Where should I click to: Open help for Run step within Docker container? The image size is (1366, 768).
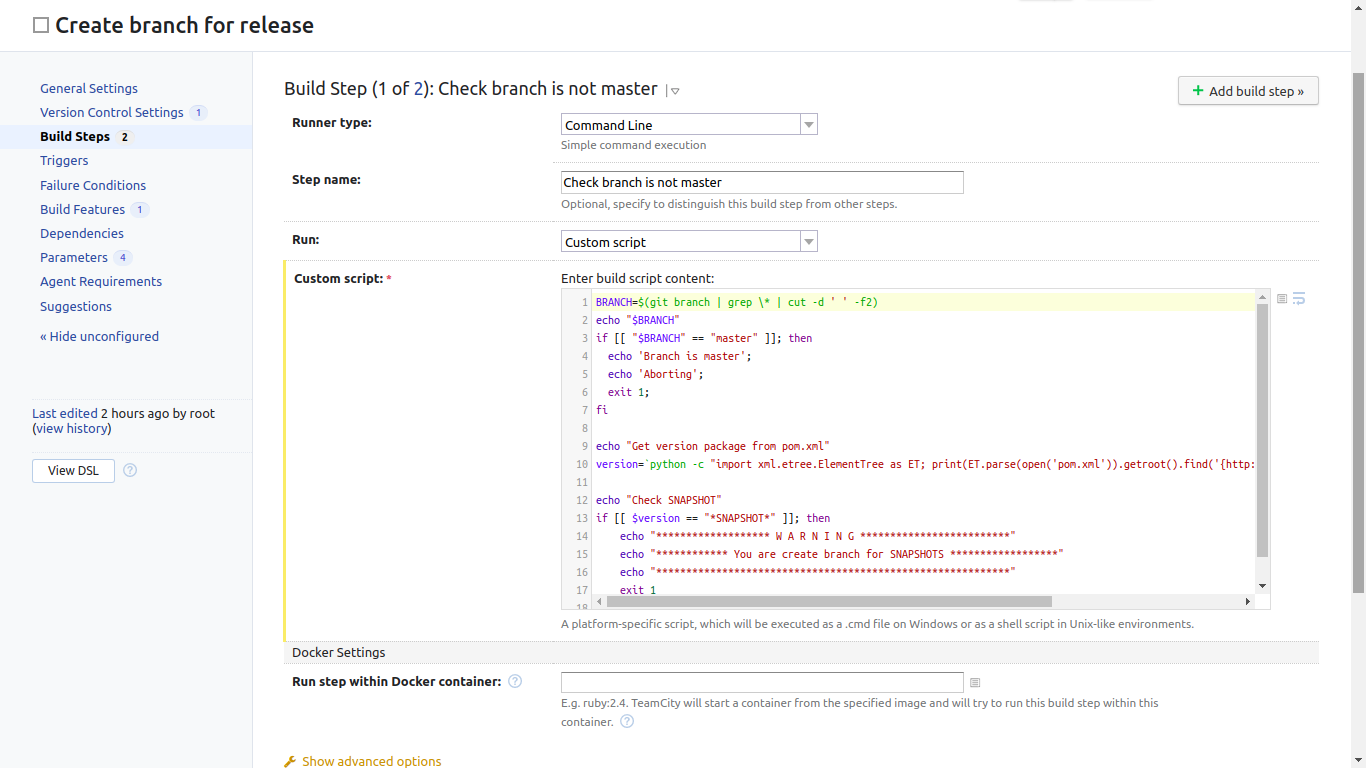[515, 682]
